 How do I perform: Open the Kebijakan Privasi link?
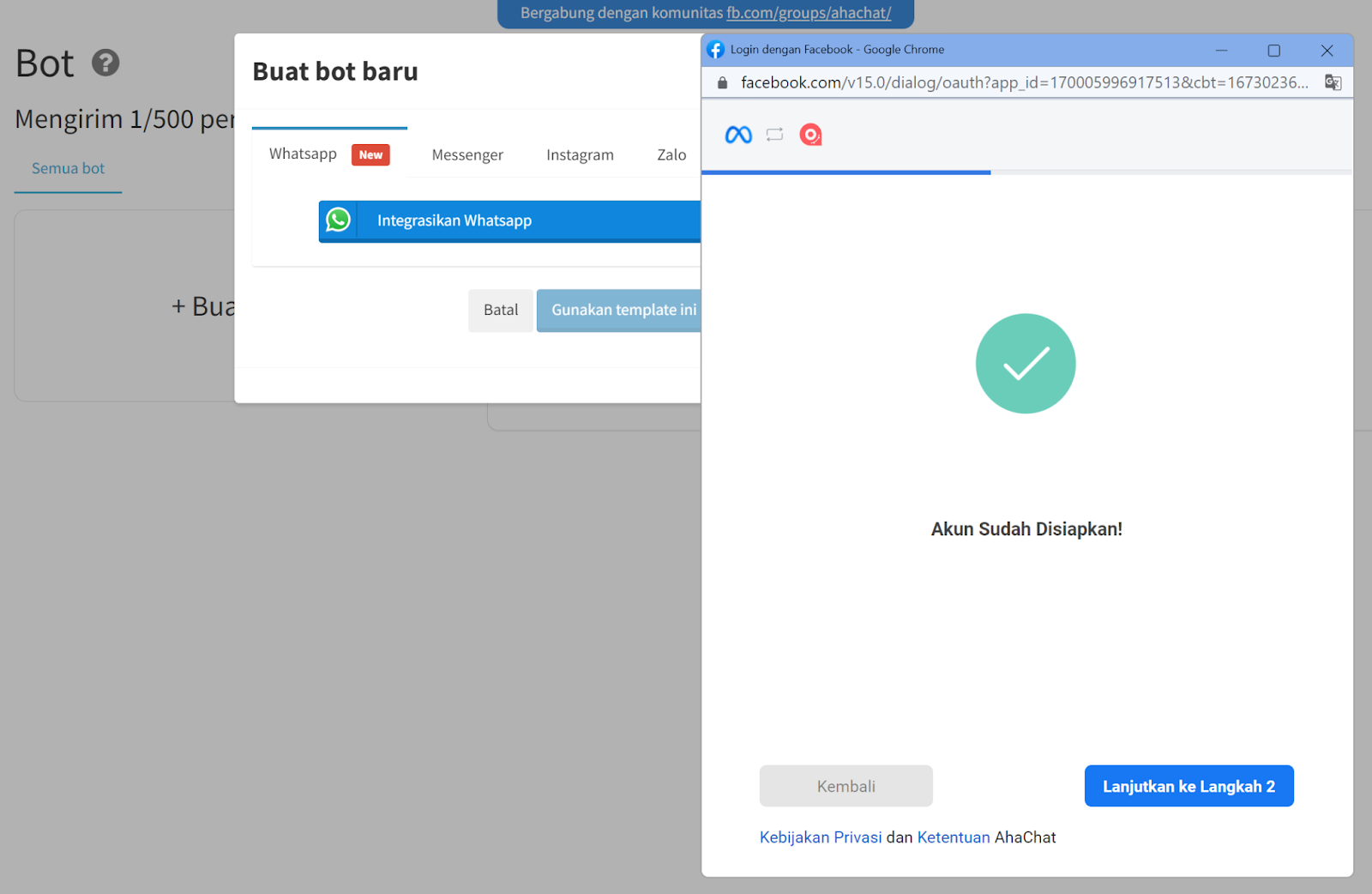click(x=821, y=837)
